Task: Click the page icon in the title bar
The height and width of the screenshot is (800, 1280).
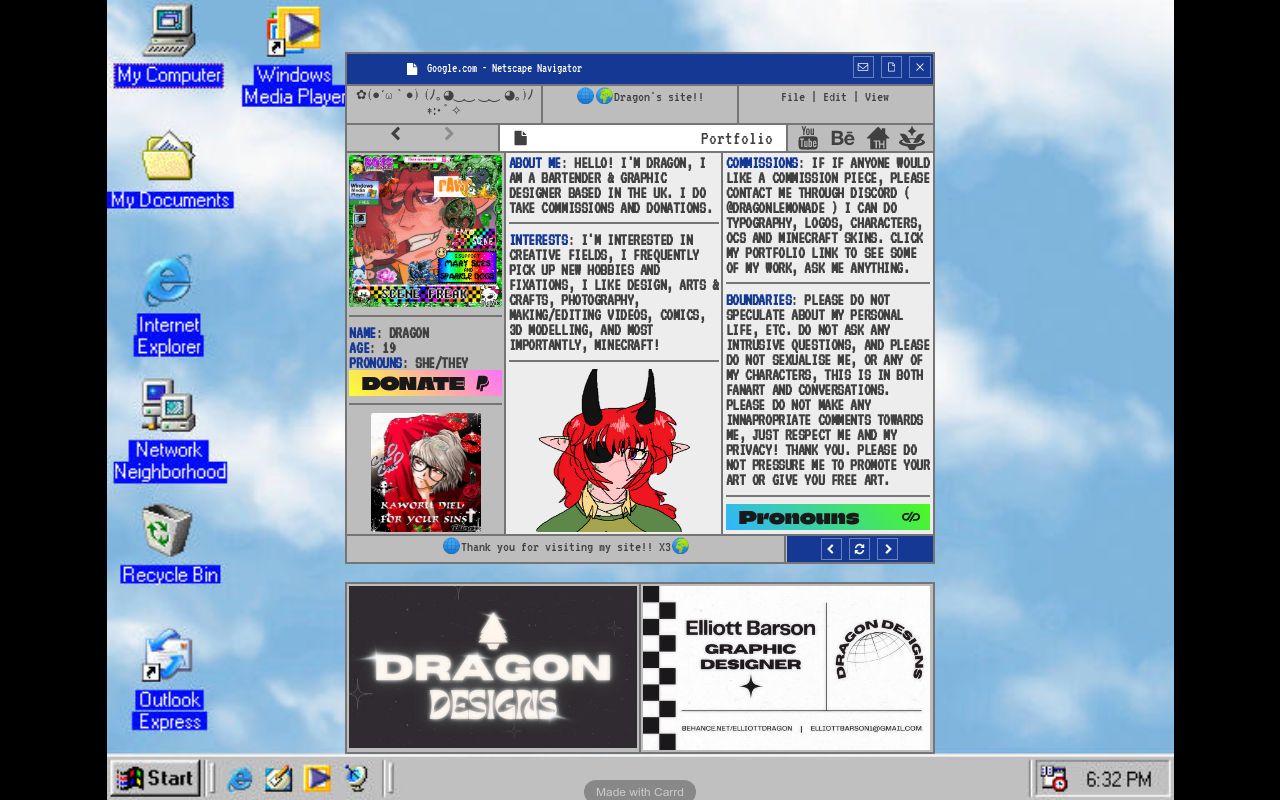Action: pyautogui.click(x=891, y=66)
